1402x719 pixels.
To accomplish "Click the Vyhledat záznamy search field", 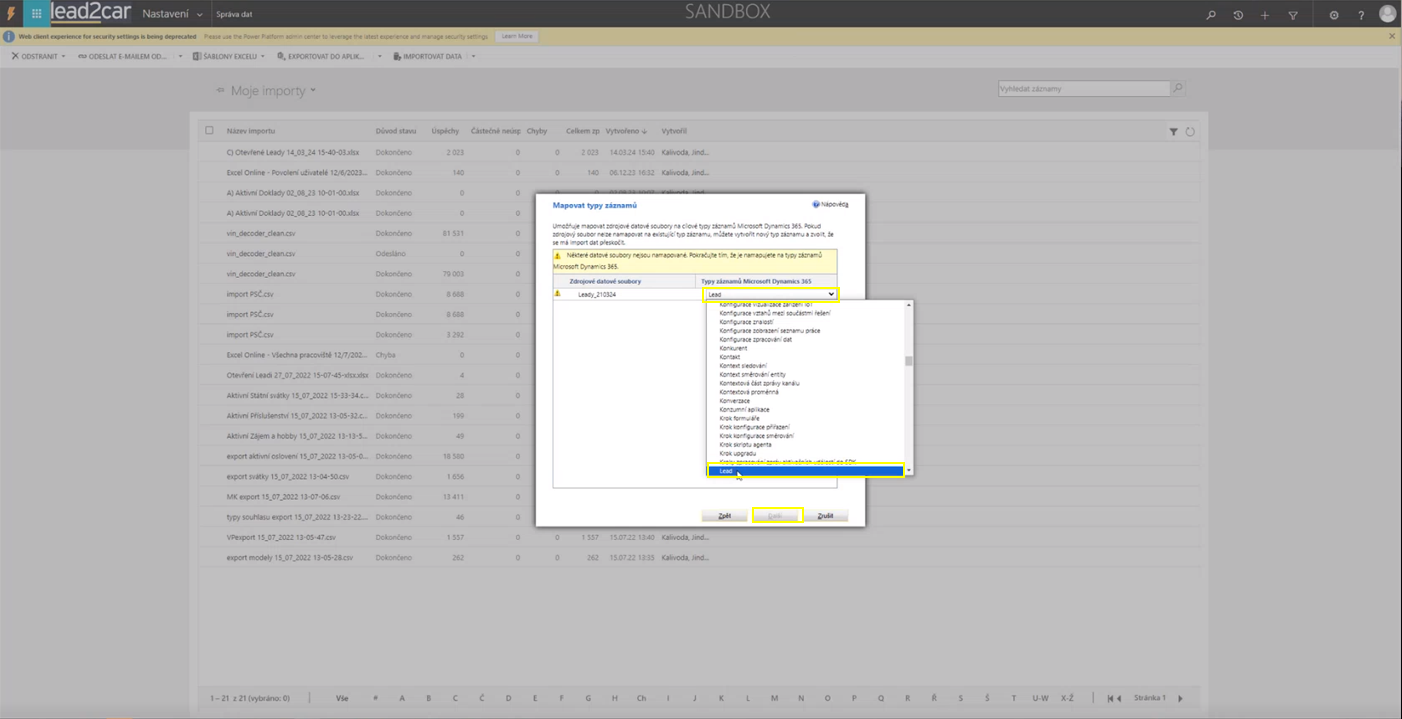I will (x=1083, y=89).
